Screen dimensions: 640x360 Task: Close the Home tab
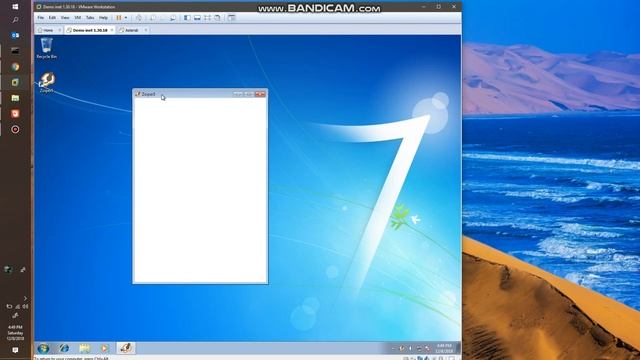60,30
